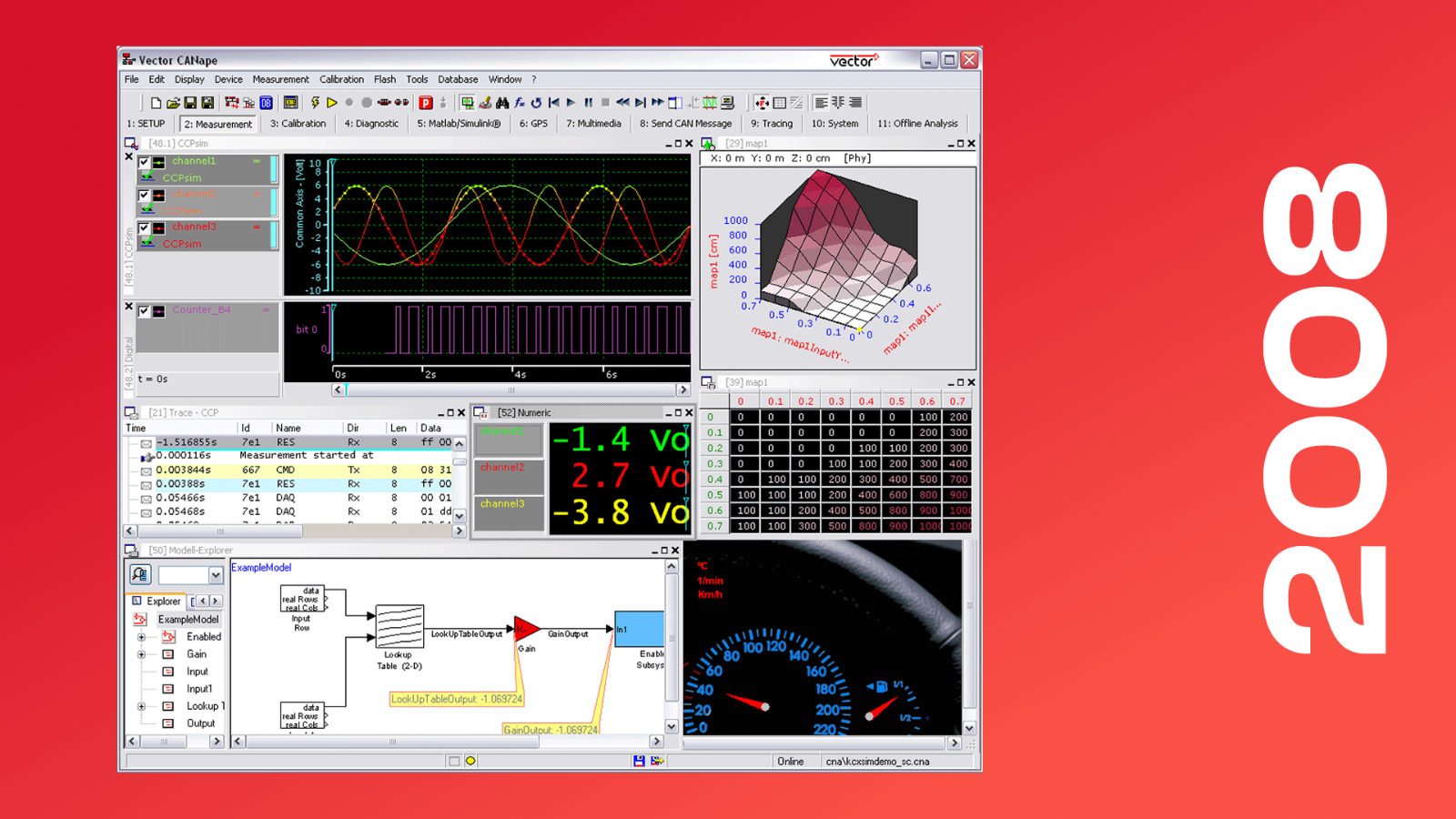Click the Trace list scroll-down arrow
1456x819 pixels.
point(460,516)
